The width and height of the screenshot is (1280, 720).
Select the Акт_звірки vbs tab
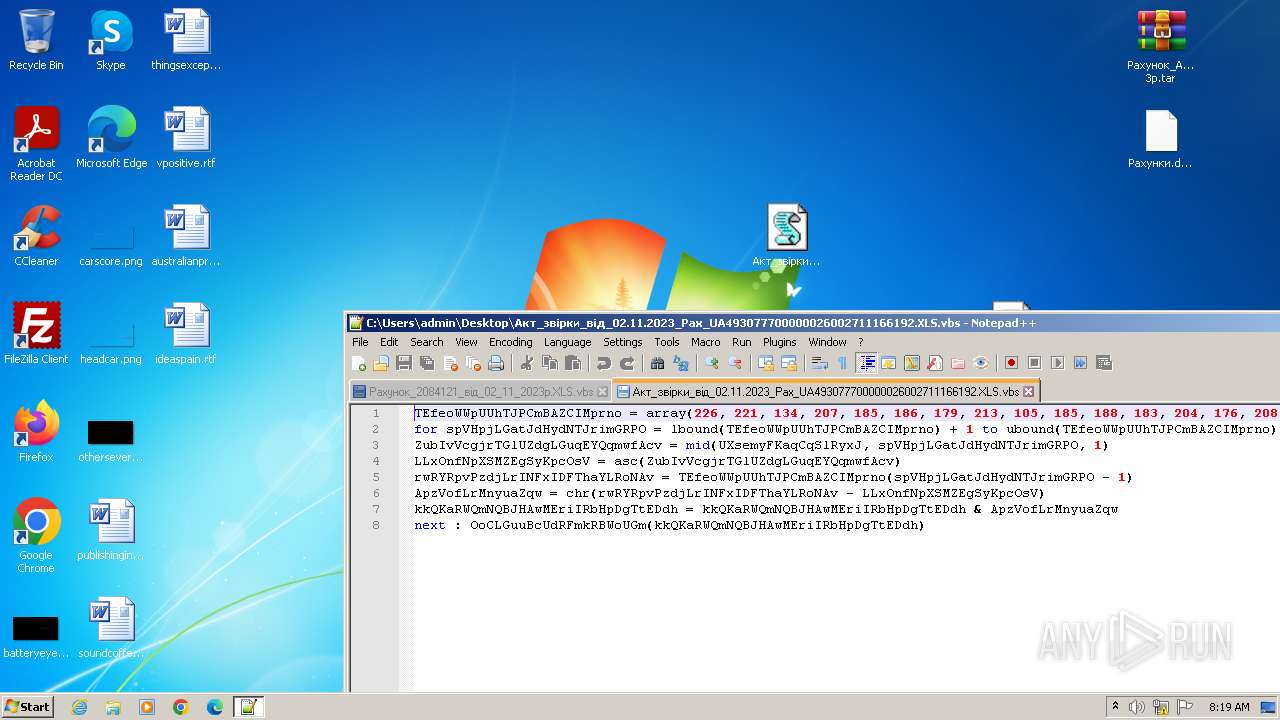pos(825,391)
